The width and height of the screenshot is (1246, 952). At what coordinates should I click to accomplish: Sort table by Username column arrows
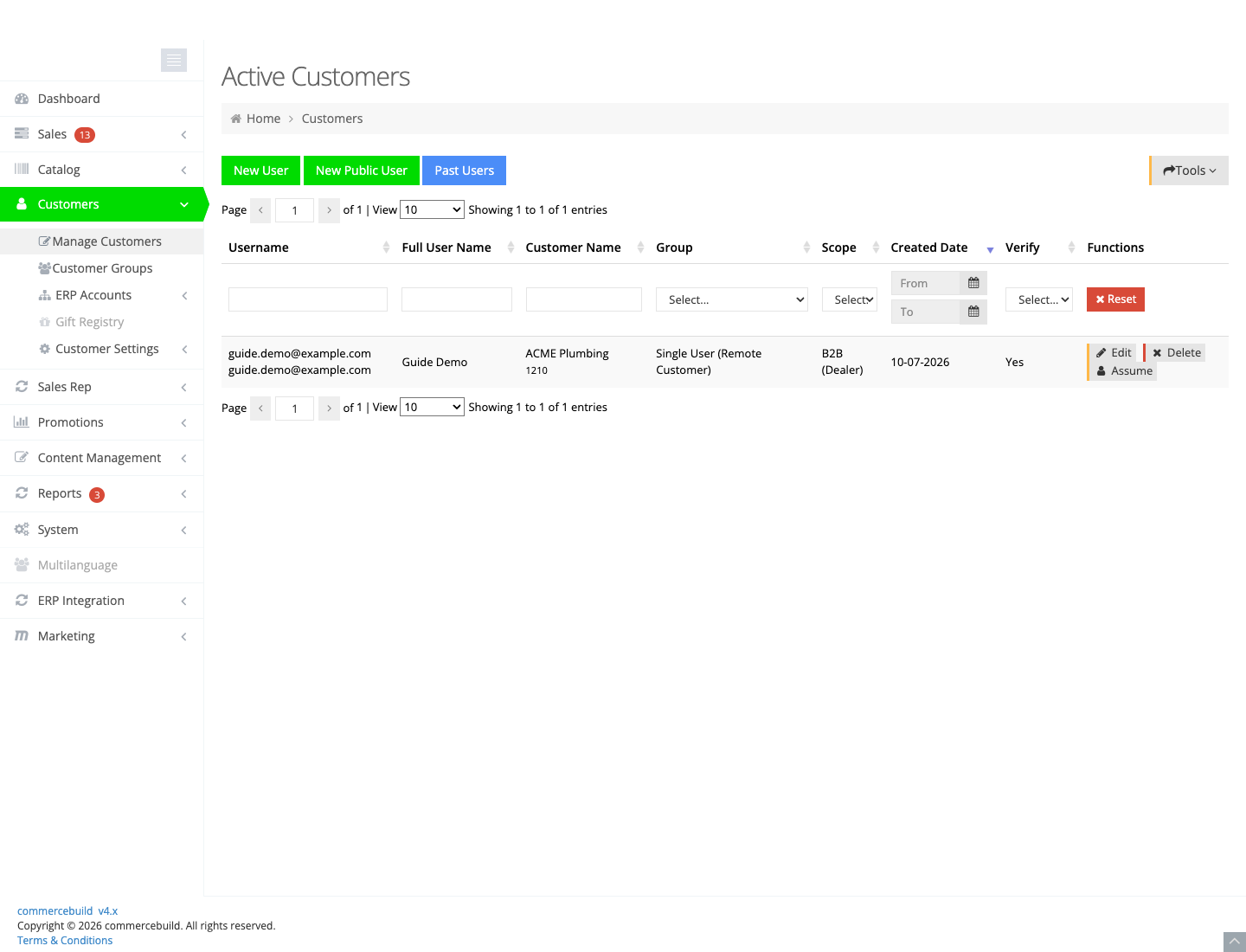386,248
